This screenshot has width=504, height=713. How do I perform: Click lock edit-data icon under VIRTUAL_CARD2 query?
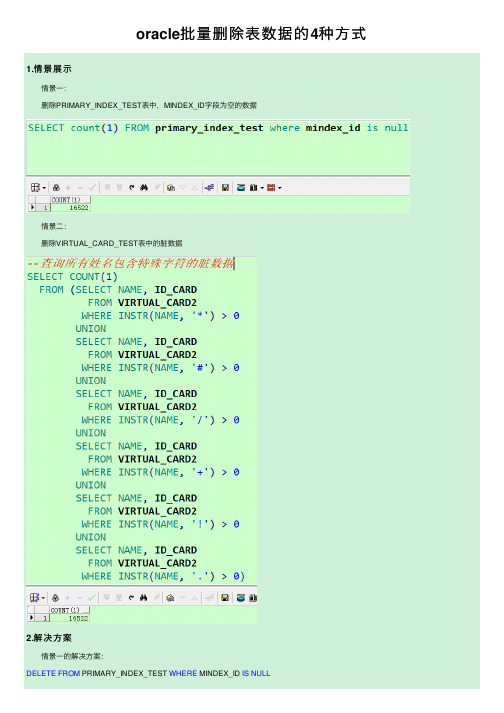tap(55, 598)
